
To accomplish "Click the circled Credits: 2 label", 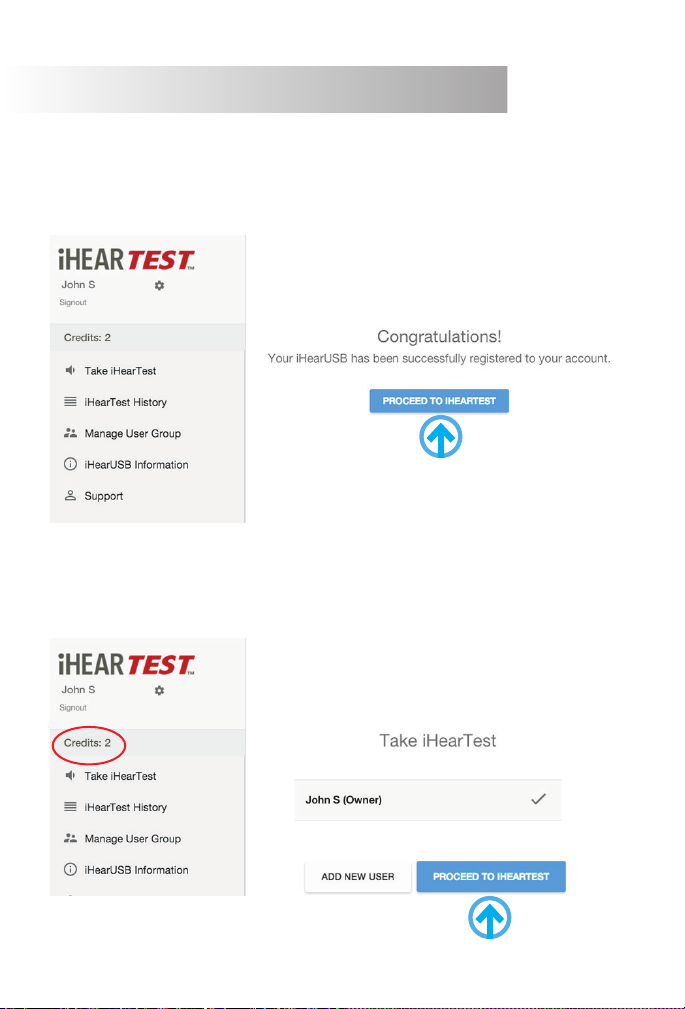I will pyautogui.click(x=87, y=743).
